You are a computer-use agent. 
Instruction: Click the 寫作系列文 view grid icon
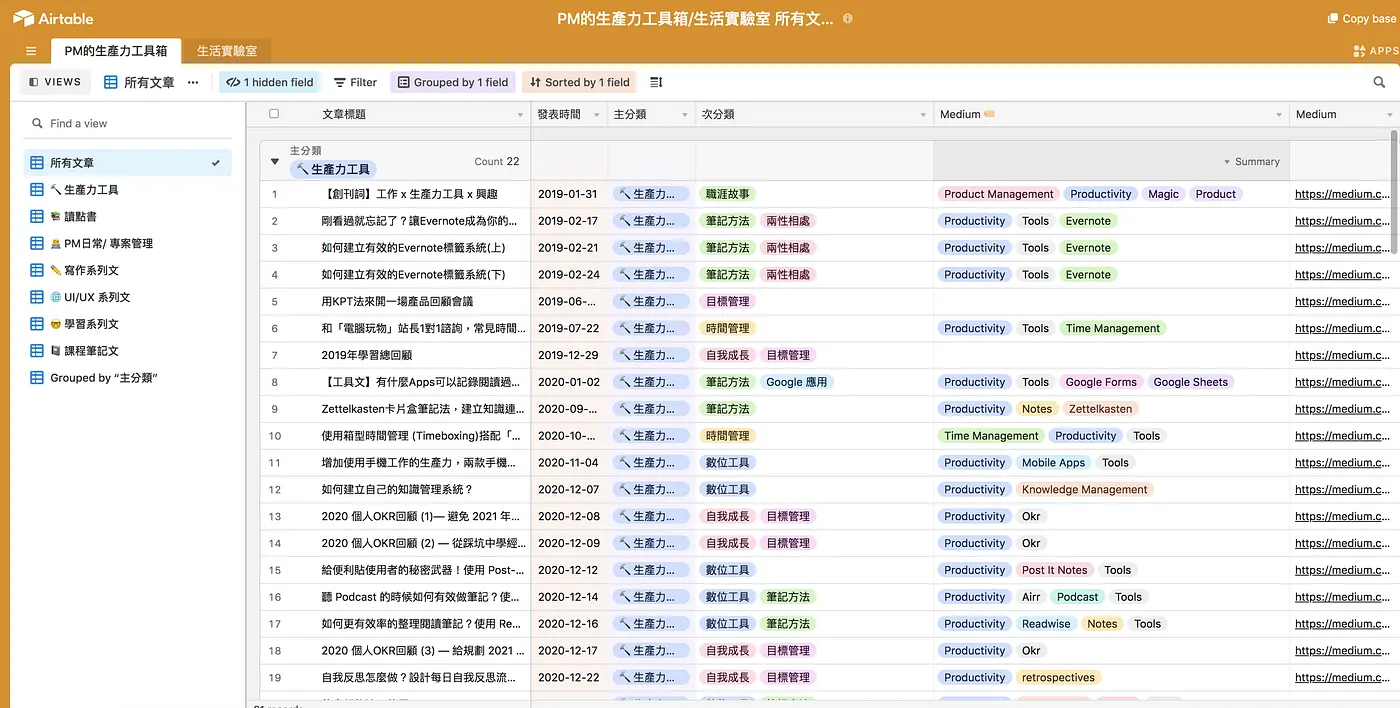37,270
